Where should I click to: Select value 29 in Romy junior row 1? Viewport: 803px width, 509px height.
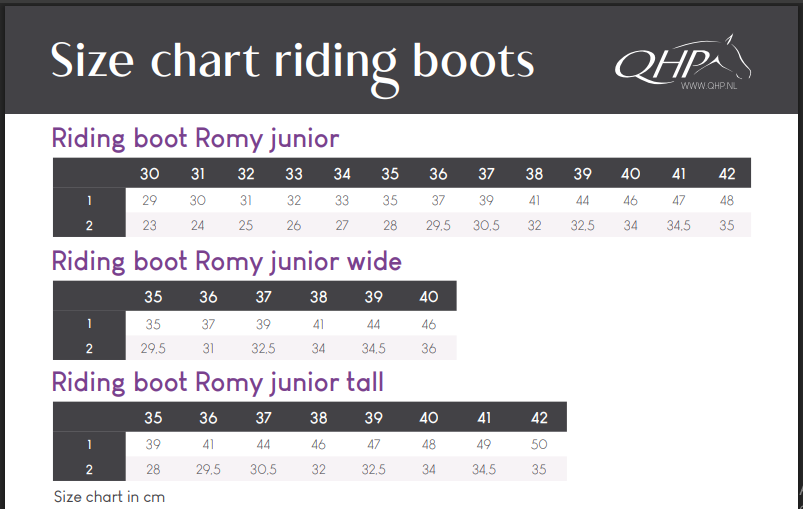(149, 200)
